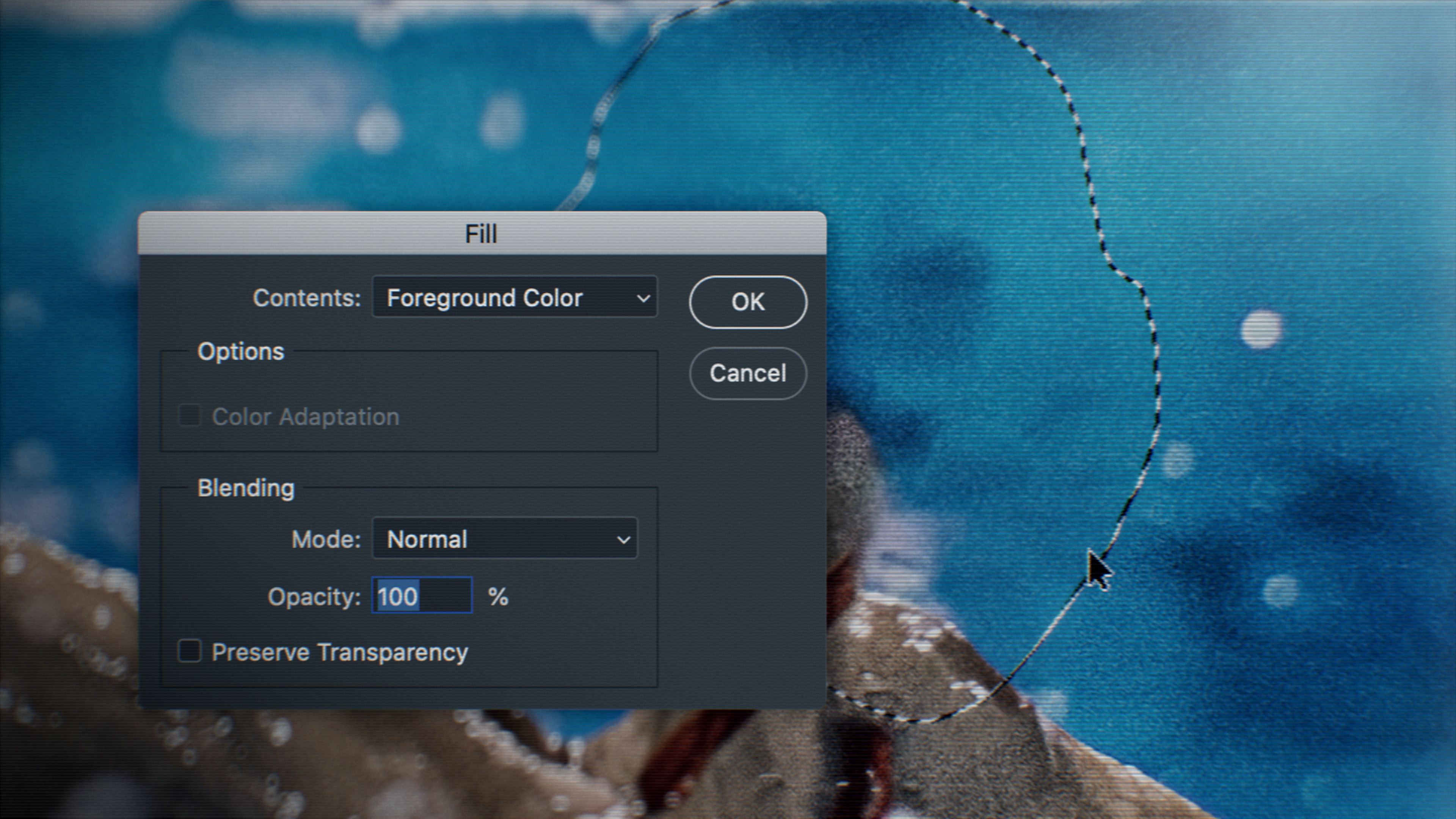Click the Blending group heading

(246, 488)
